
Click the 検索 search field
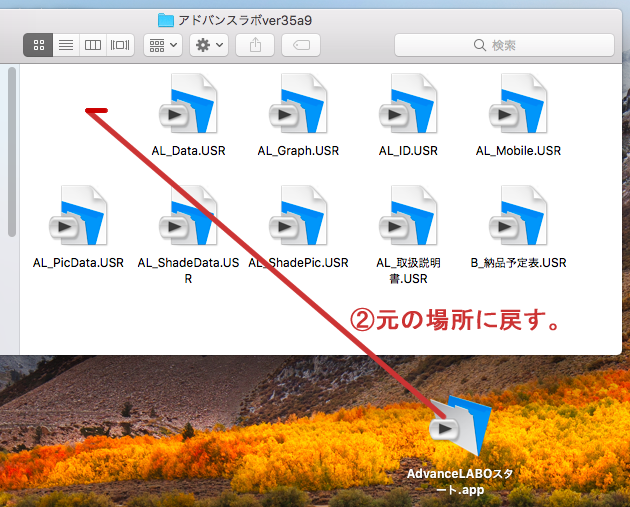(504, 45)
